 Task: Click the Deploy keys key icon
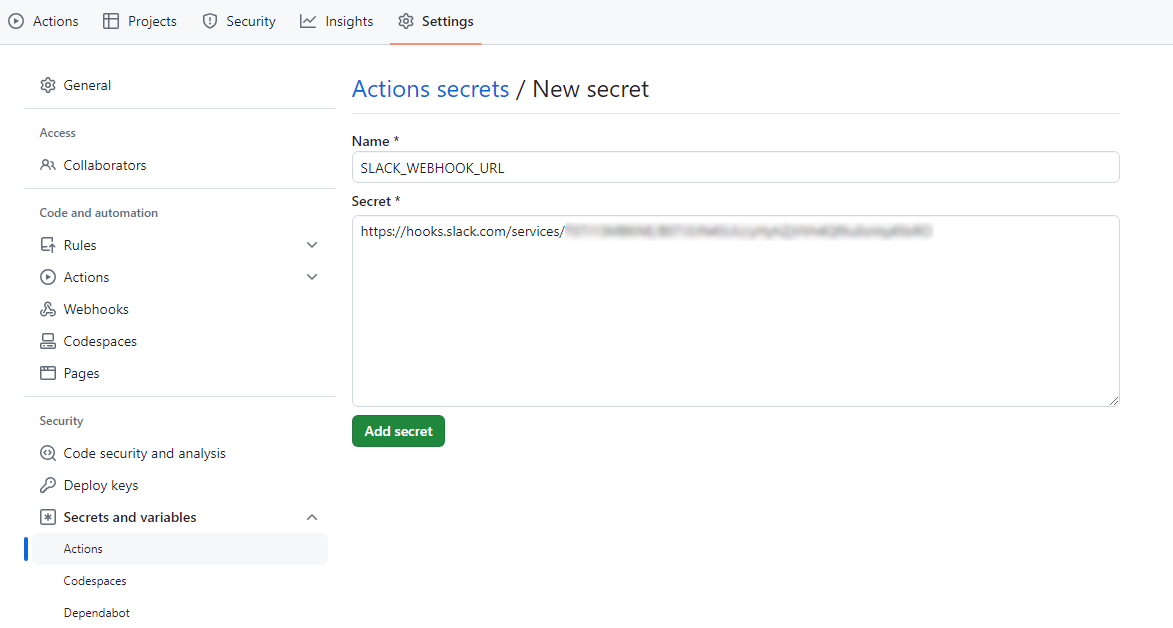[x=48, y=485]
